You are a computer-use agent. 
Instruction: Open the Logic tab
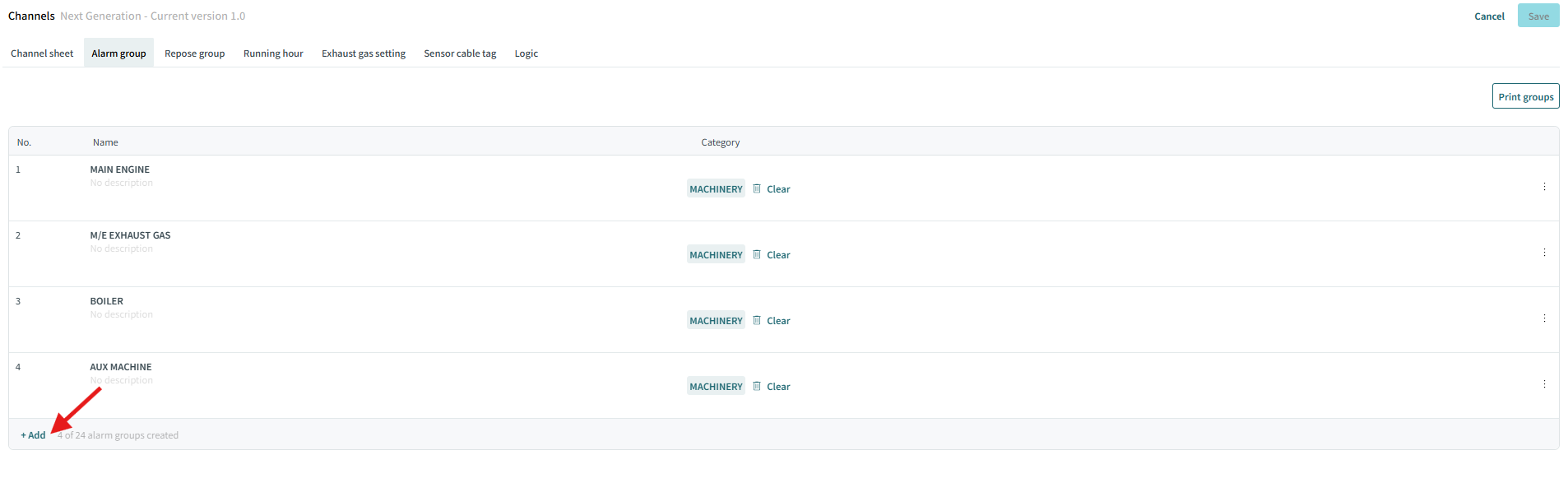527,53
